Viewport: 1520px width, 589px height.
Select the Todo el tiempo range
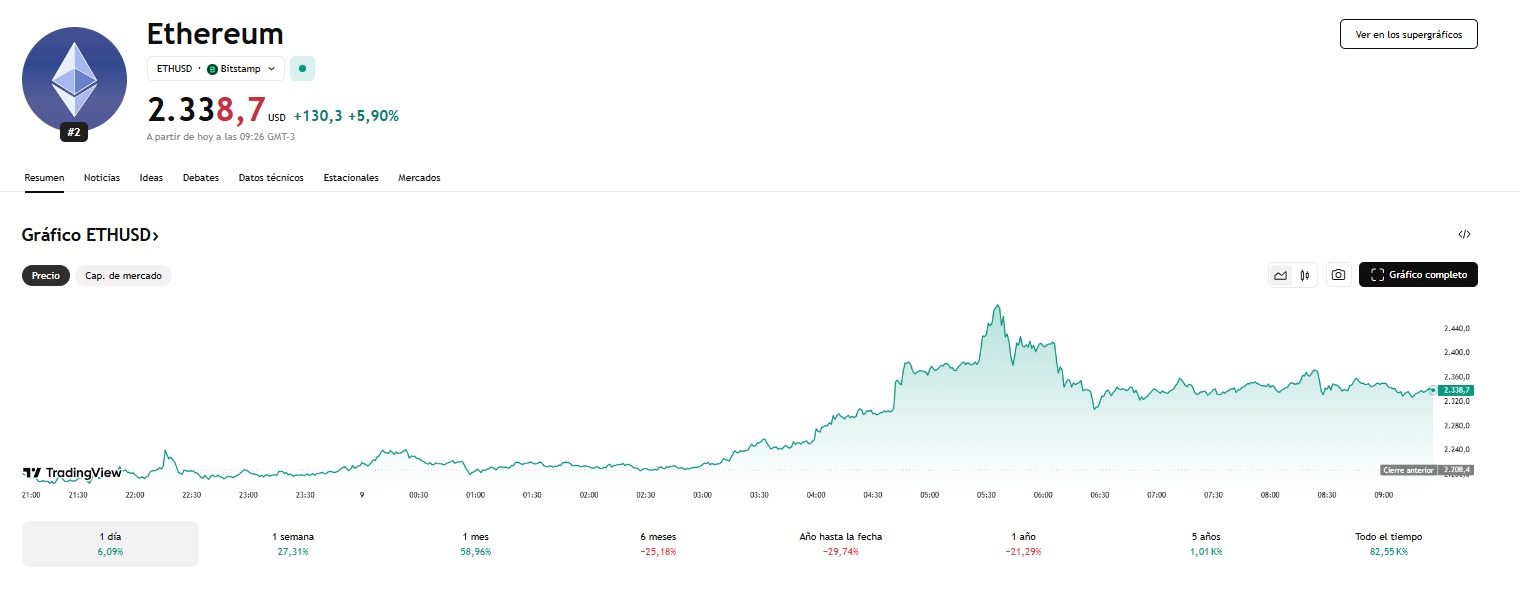click(1388, 543)
